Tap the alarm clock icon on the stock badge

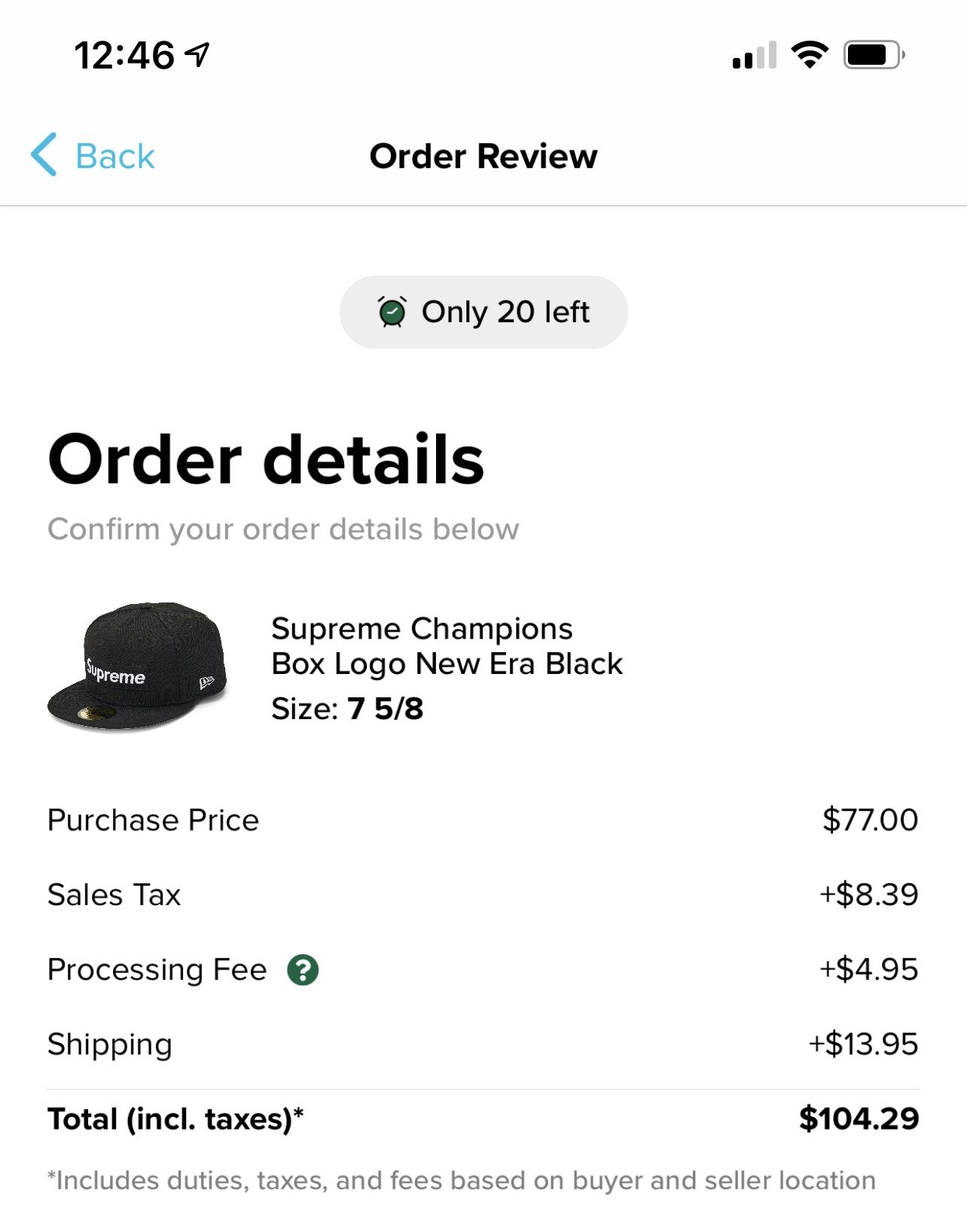[392, 310]
